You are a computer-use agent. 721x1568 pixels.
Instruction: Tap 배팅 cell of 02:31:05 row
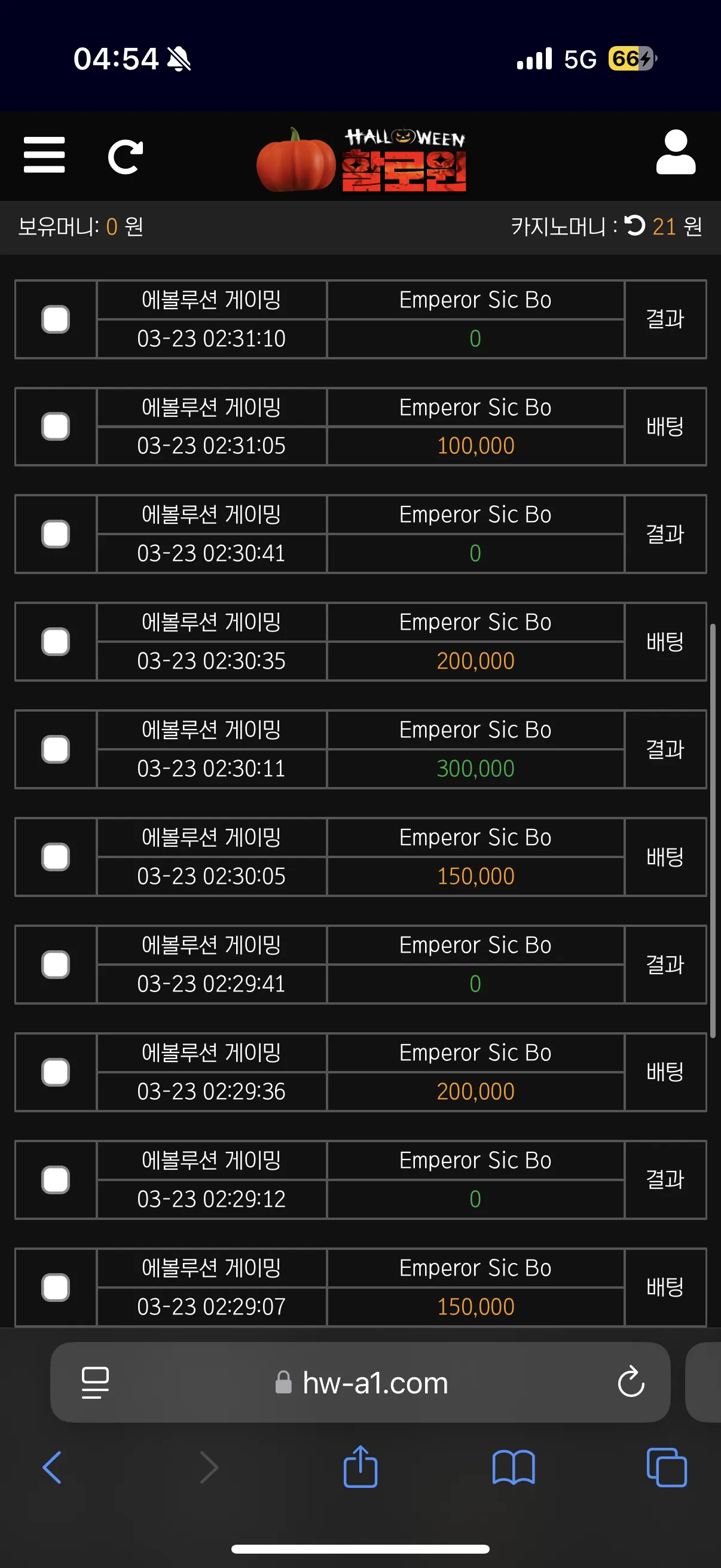tap(665, 426)
